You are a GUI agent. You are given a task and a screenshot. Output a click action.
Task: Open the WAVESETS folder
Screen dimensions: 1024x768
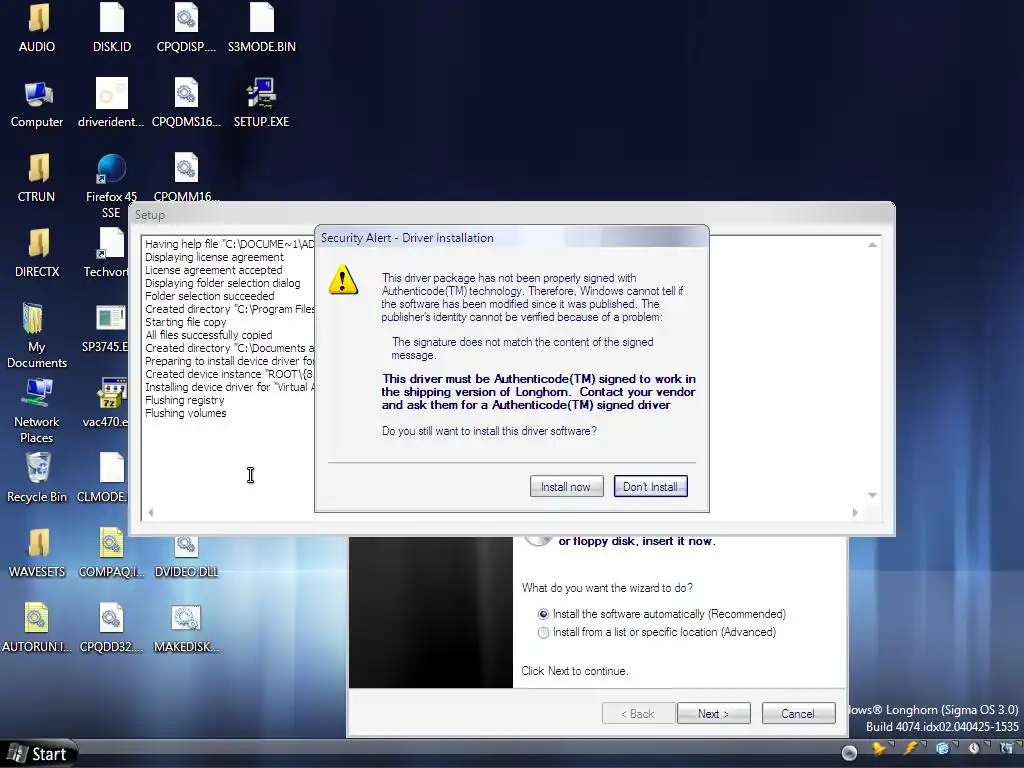click(x=37, y=554)
